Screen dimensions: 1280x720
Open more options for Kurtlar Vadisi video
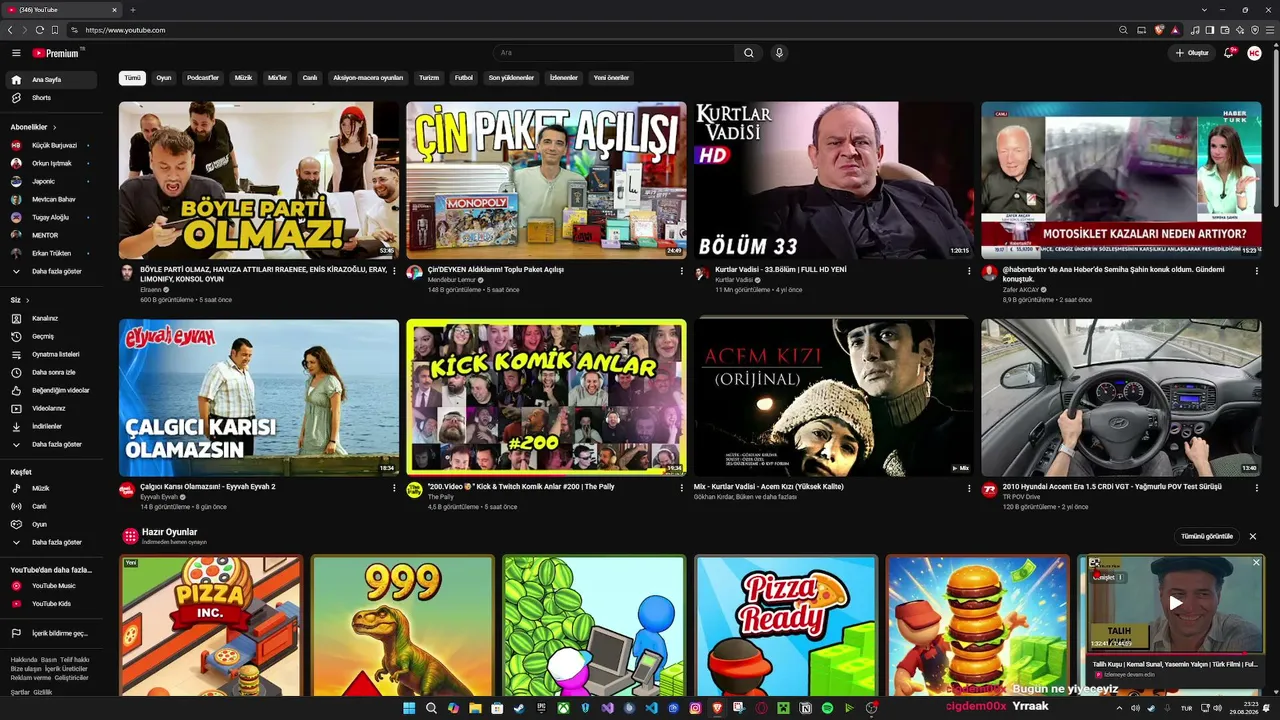tap(969, 271)
